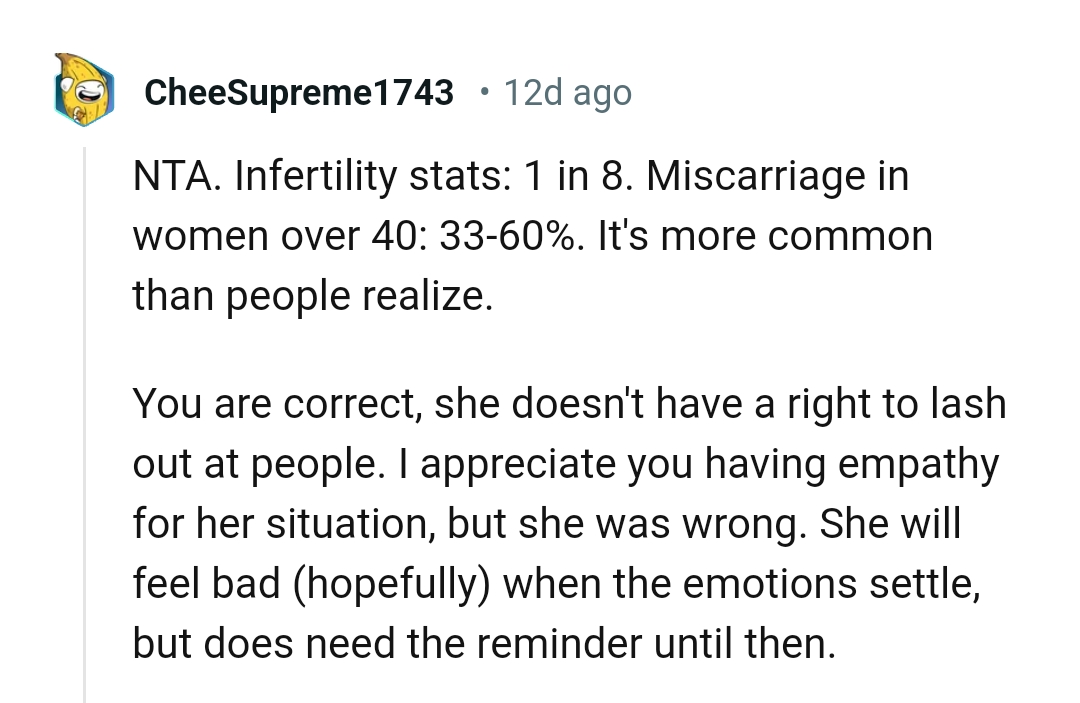Screen dimensions: 1080x703
Task: Open the CheeSupreme1743 user profile link
Action: [299, 93]
